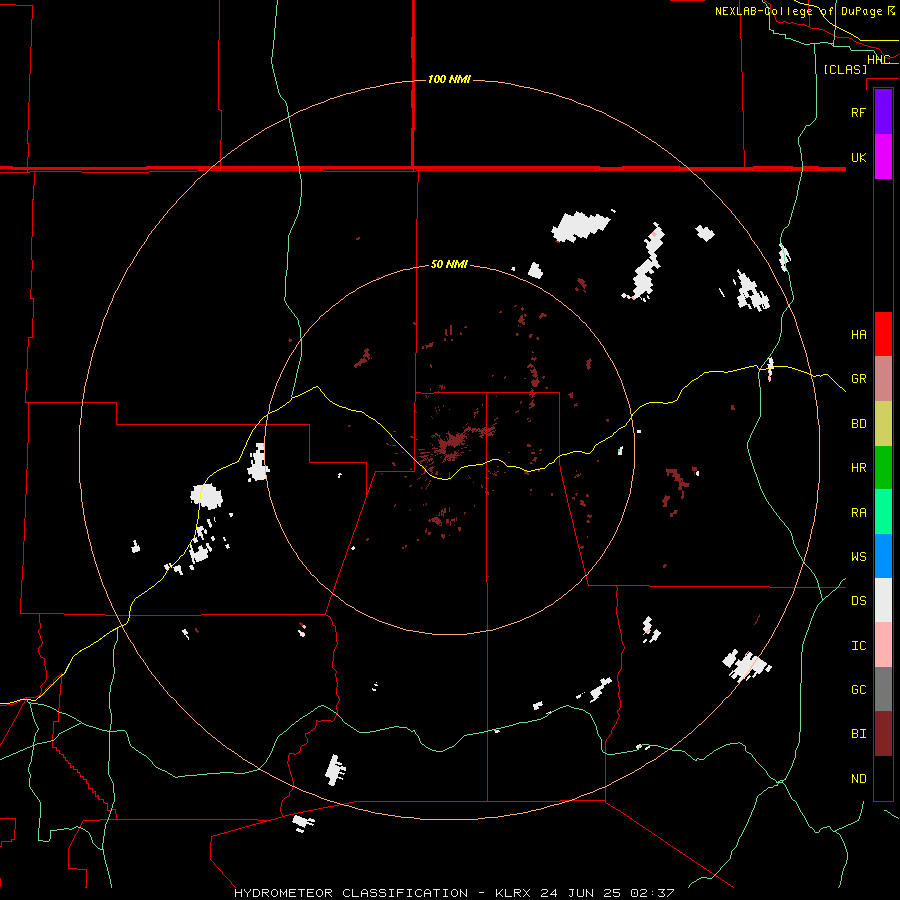Viewport: 900px width, 900px height.
Task: Click the 100 NMI range ring label
Action: point(449,79)
